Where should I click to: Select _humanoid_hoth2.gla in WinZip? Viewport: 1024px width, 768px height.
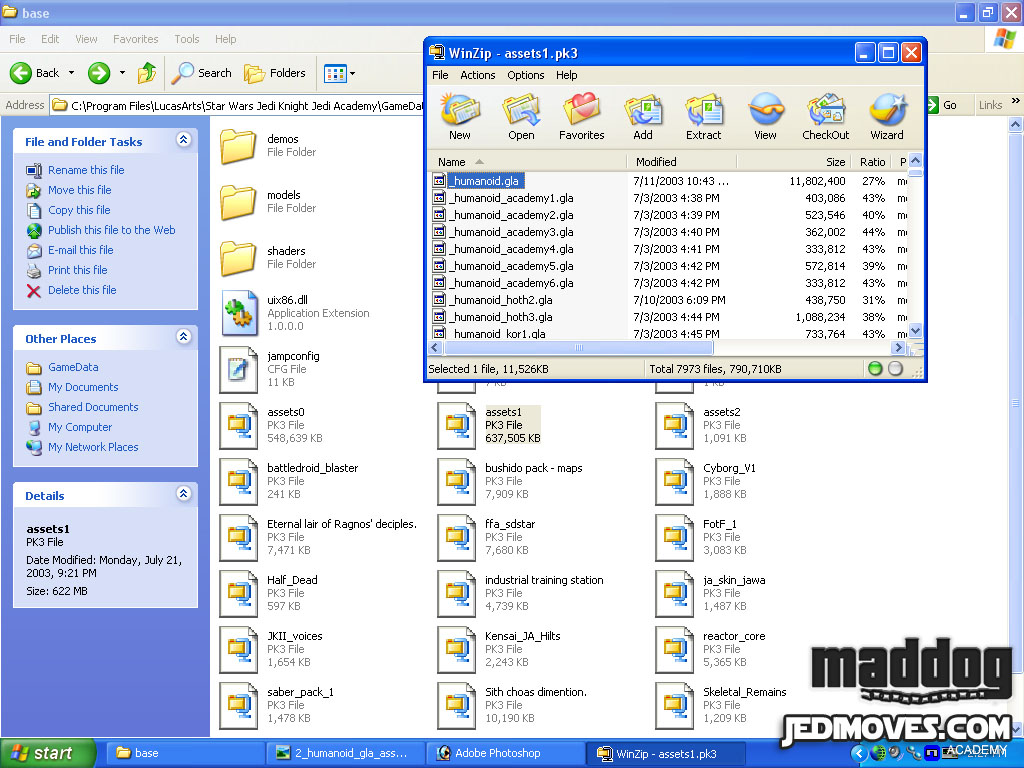tap(500, 300)
